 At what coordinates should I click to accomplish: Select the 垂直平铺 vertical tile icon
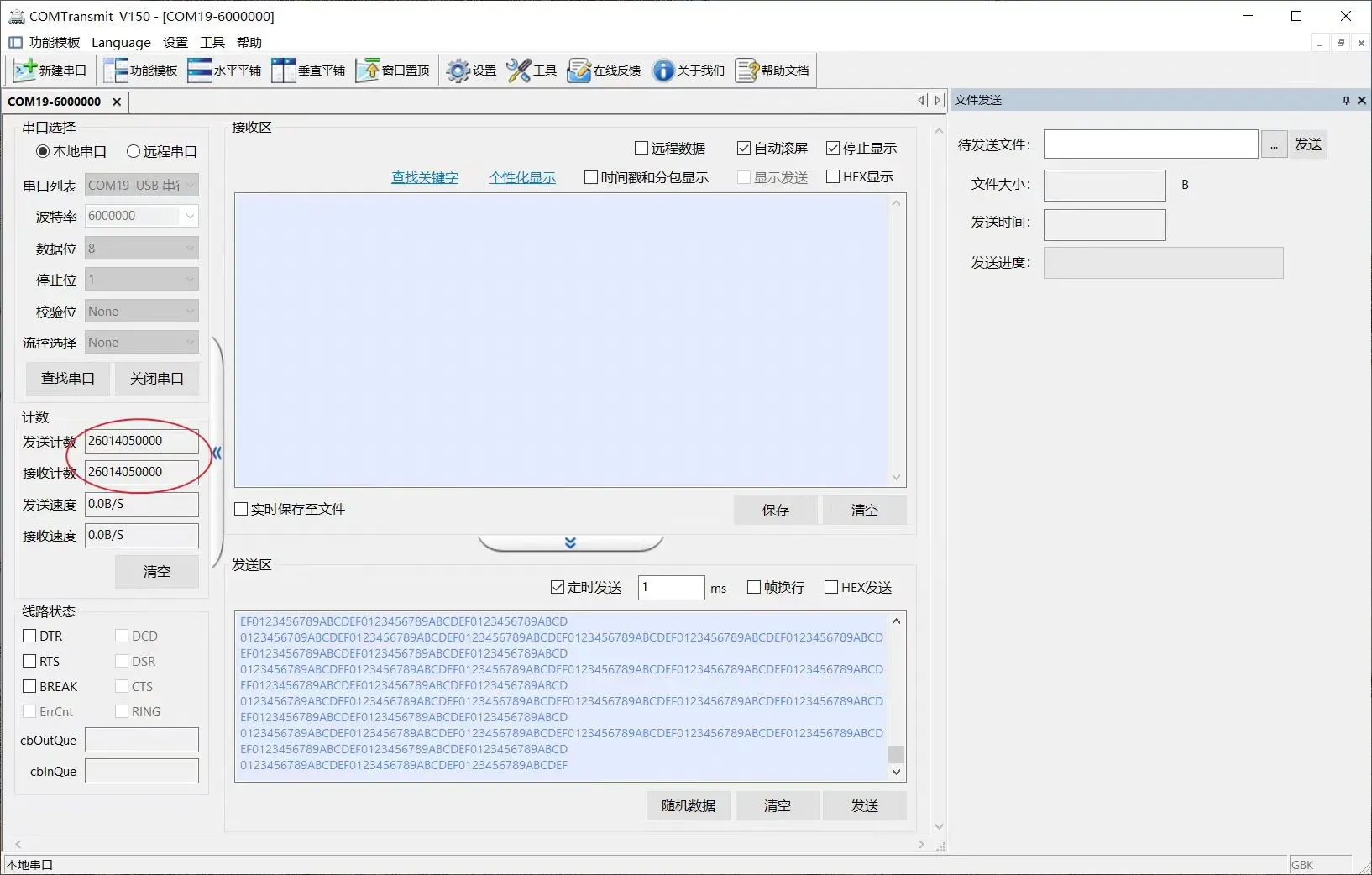(x=284, y=71)
